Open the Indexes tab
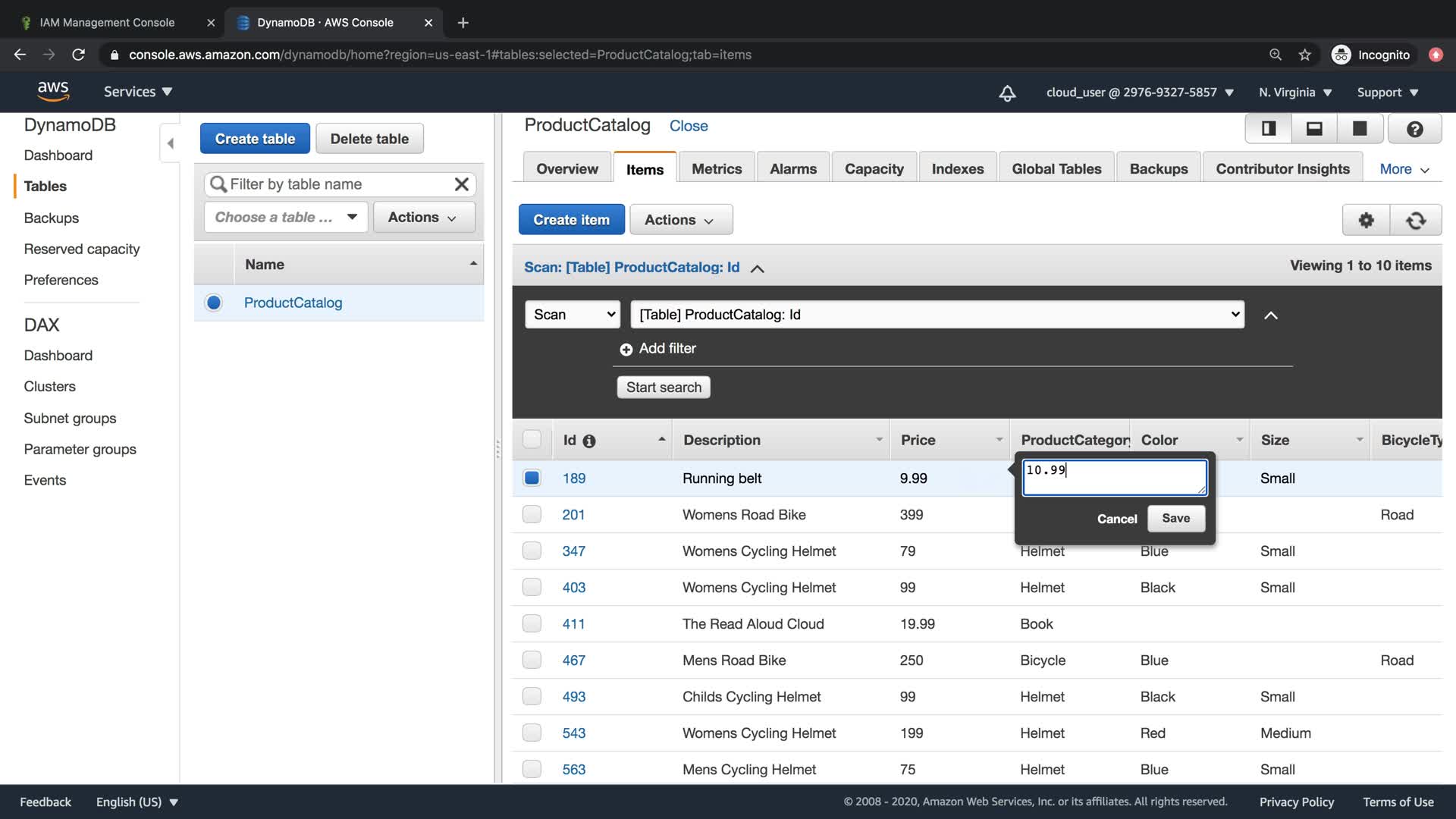 point(957,169)
